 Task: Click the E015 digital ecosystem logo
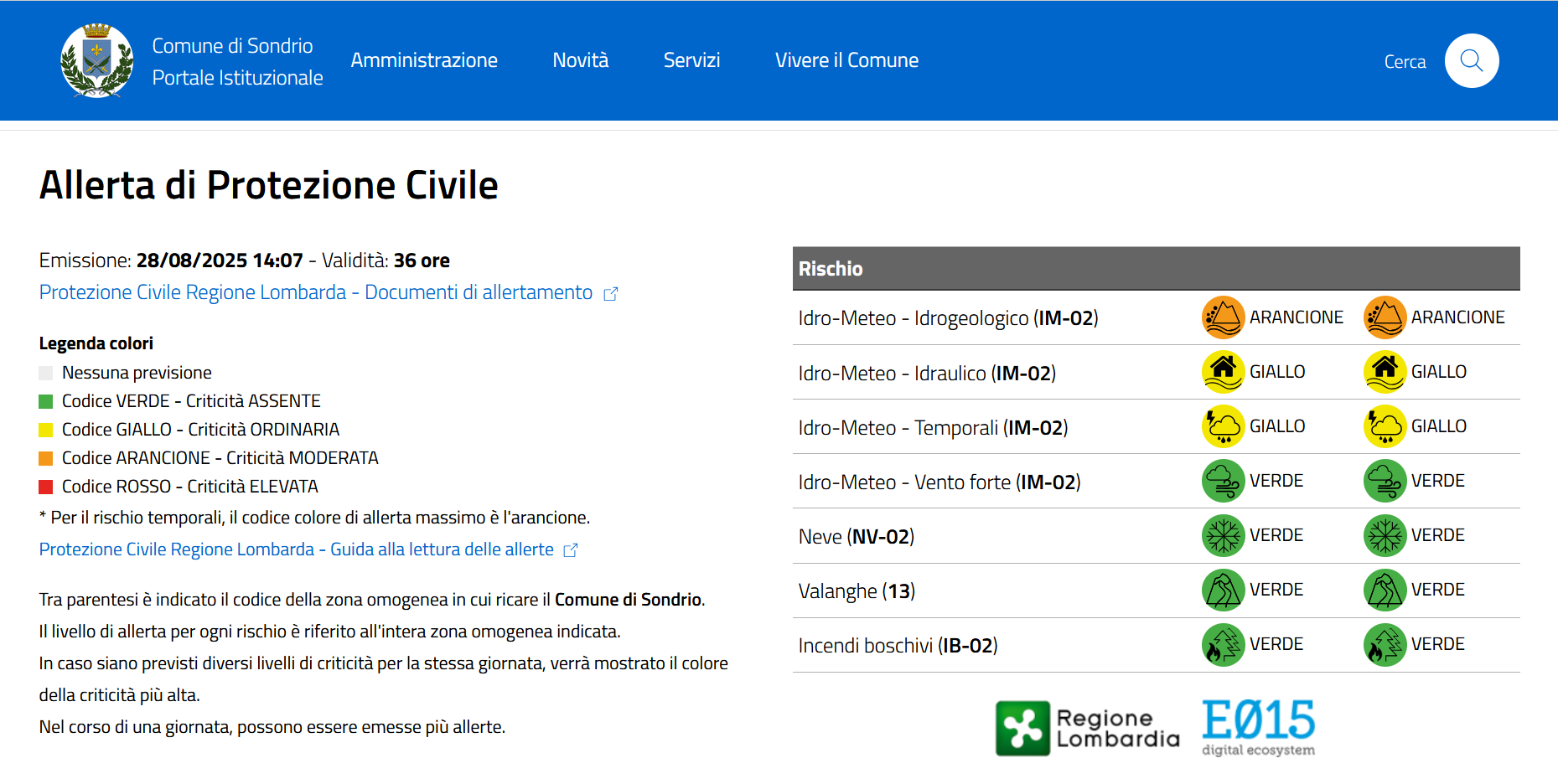pyautogui.click(x=1258, y=728)
